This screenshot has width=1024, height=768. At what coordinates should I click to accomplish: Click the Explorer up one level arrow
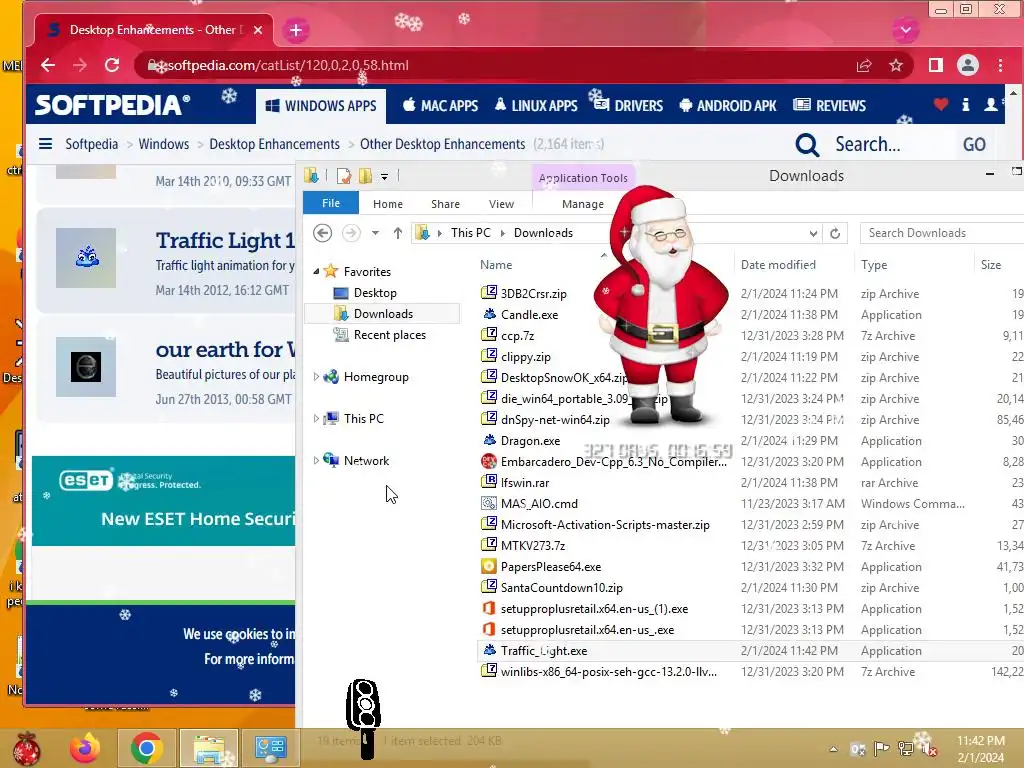click(398, 233)
